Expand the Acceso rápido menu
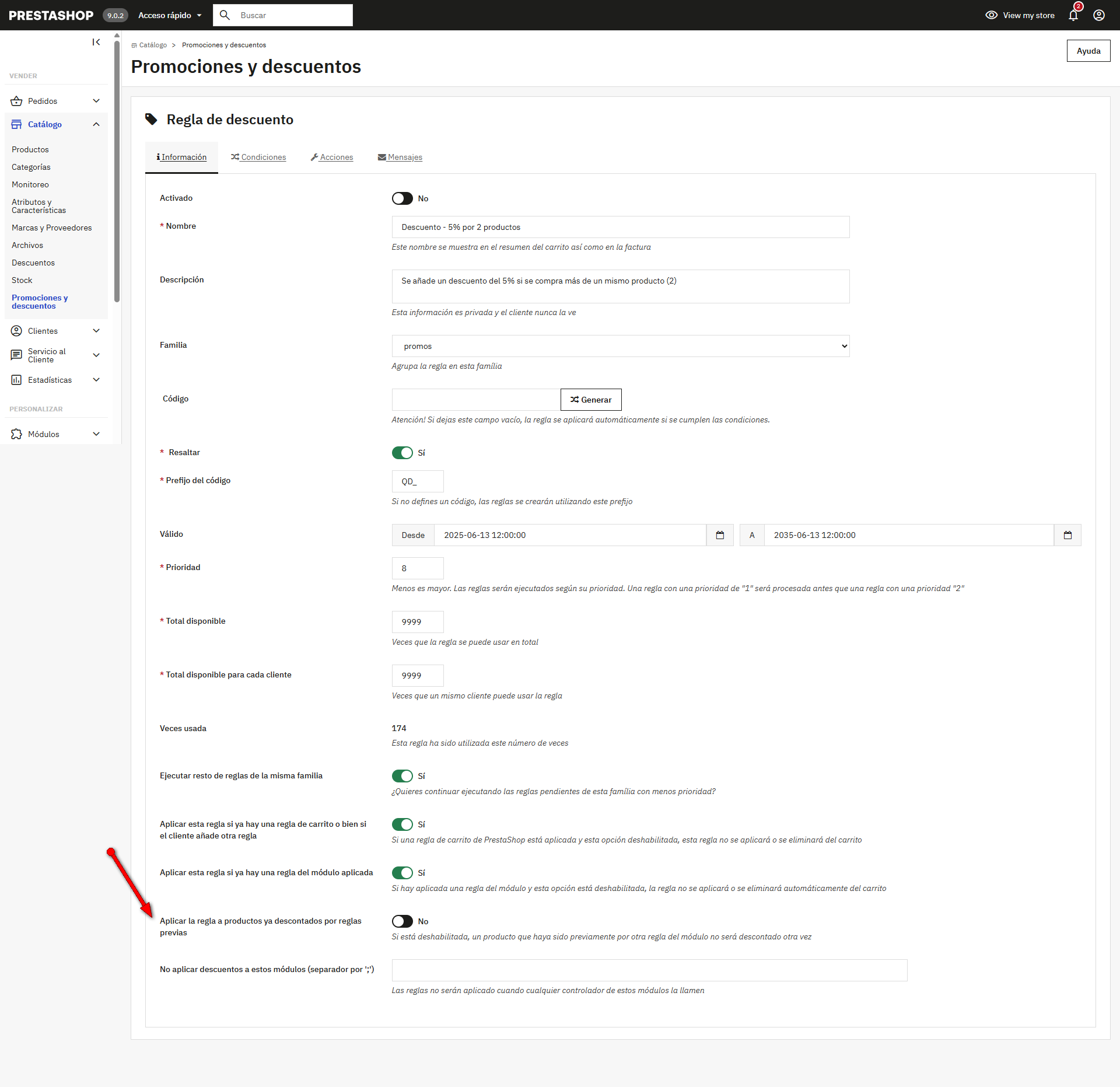This screenshot has width=1120, height=1087. click(170, 15)
